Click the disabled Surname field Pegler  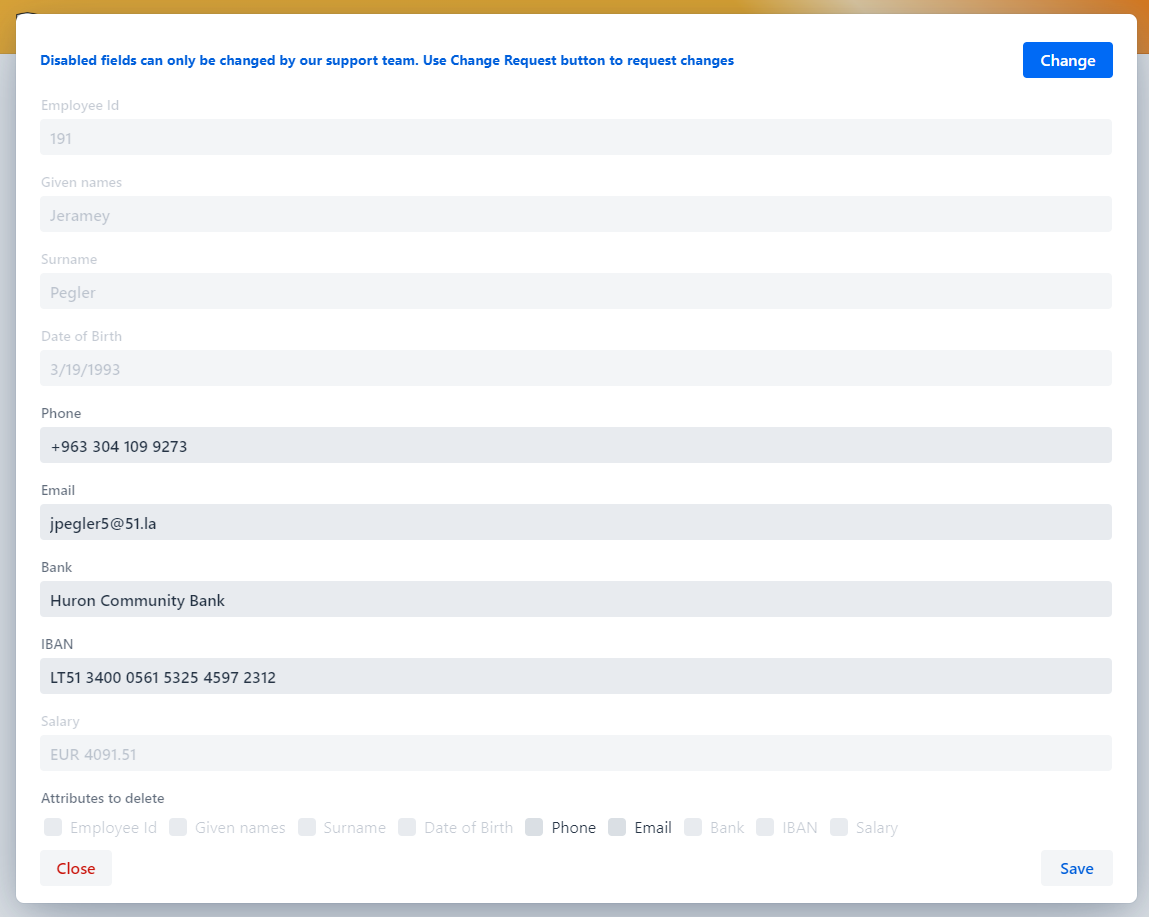[576, 291]
